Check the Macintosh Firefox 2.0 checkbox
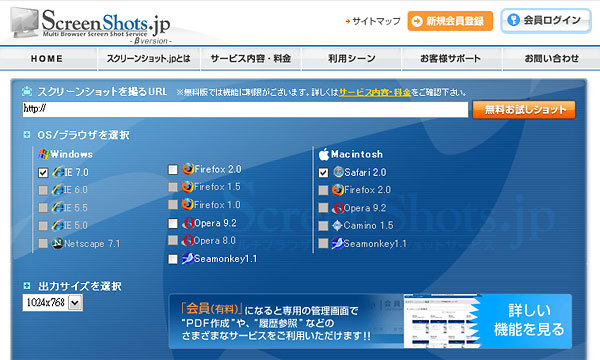The height and width of the screenshot is (360, 600). point(323,190)
